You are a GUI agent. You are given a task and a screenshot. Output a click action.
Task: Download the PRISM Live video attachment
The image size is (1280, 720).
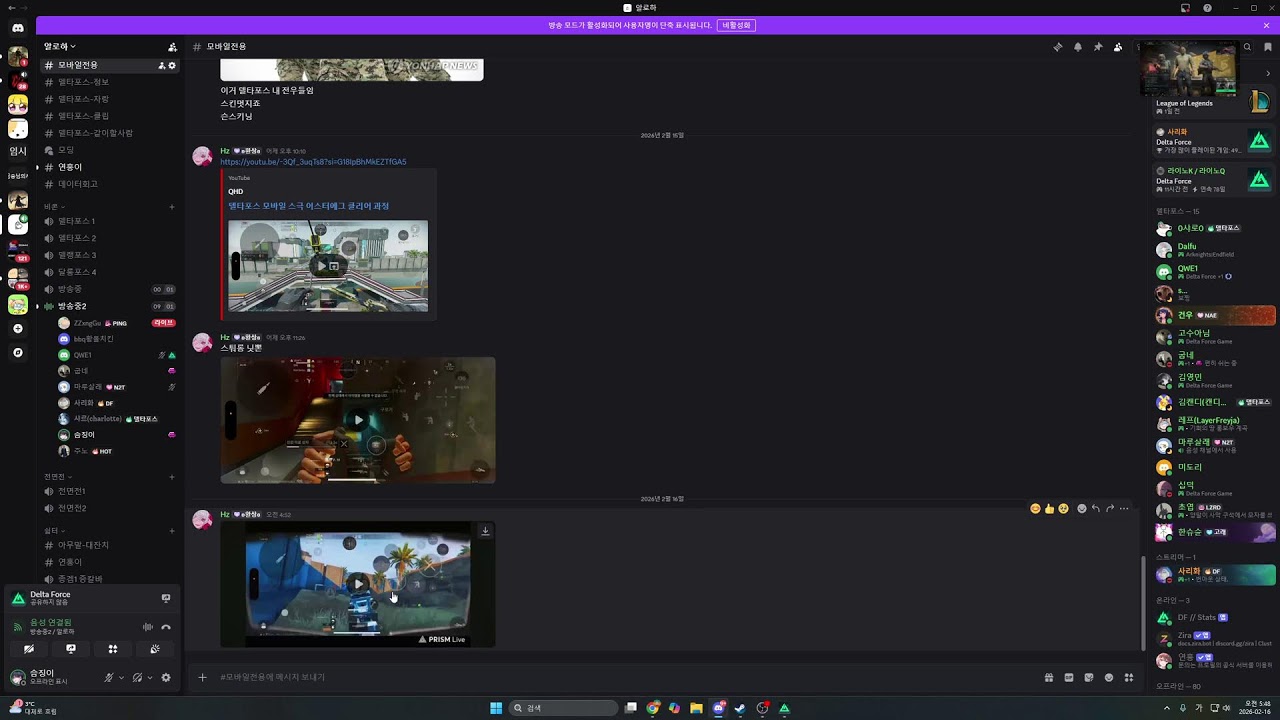[x=485, y=531]
